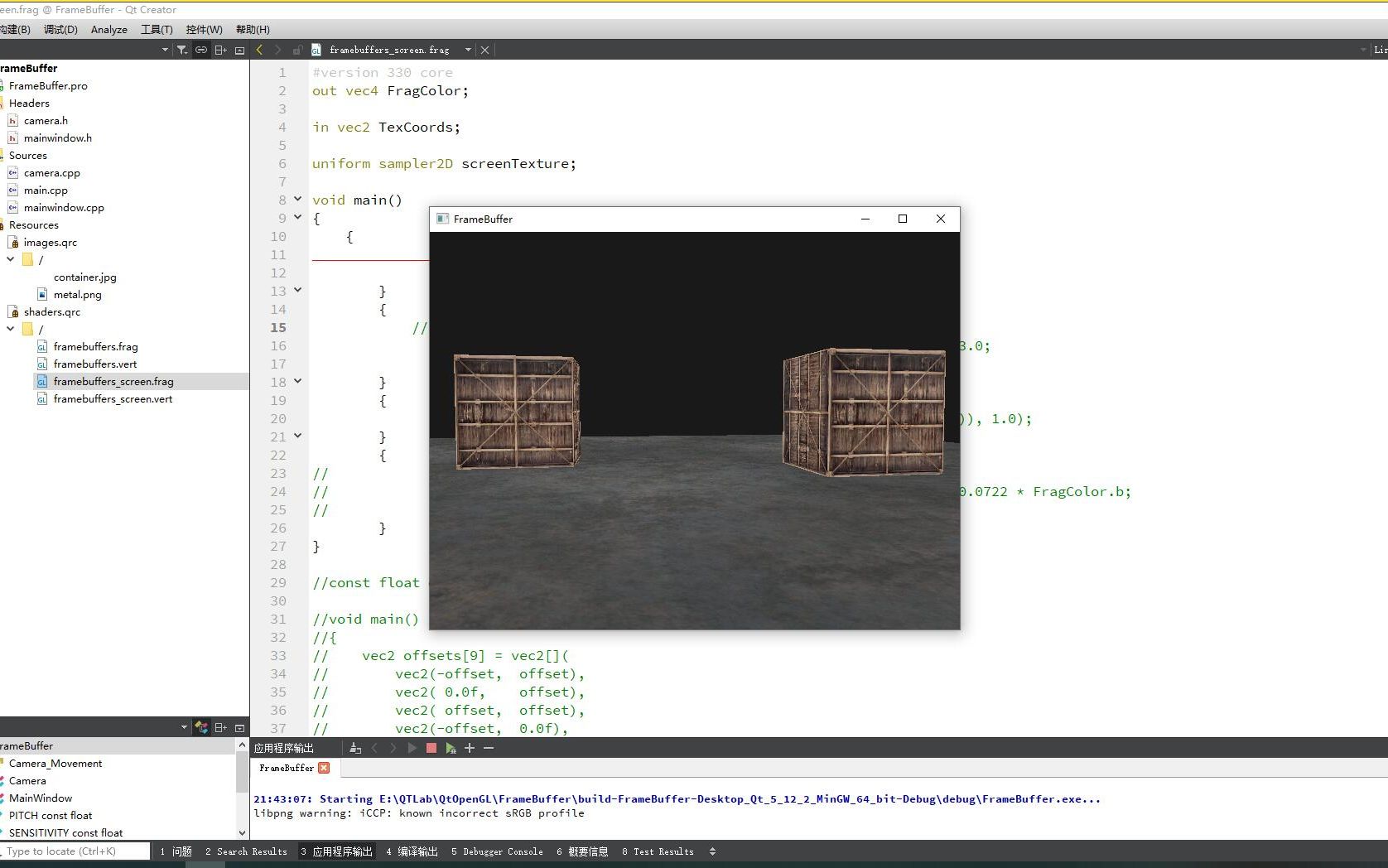Select Camera_Movement in class view
The height and width of the screenshot is (868, 1388).
tap(55, 763)
